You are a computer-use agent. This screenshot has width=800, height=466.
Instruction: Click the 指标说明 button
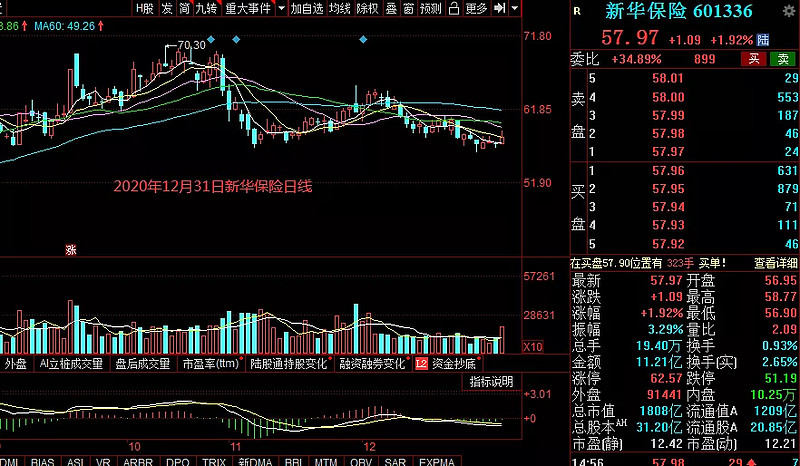491,382
